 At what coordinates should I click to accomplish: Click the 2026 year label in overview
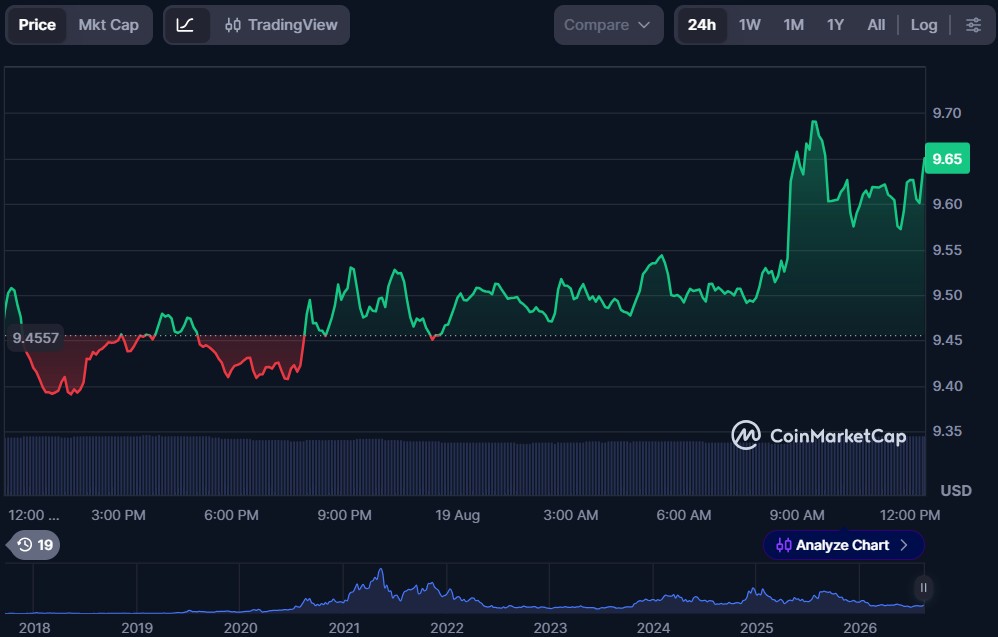coord(860,628)
